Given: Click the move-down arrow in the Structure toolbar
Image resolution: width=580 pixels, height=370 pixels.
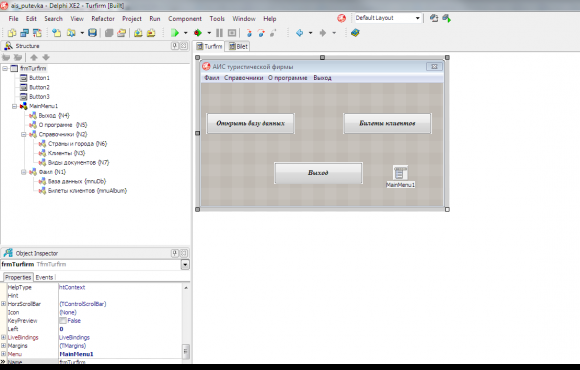Looking at the screenshot, I should 46,57.
